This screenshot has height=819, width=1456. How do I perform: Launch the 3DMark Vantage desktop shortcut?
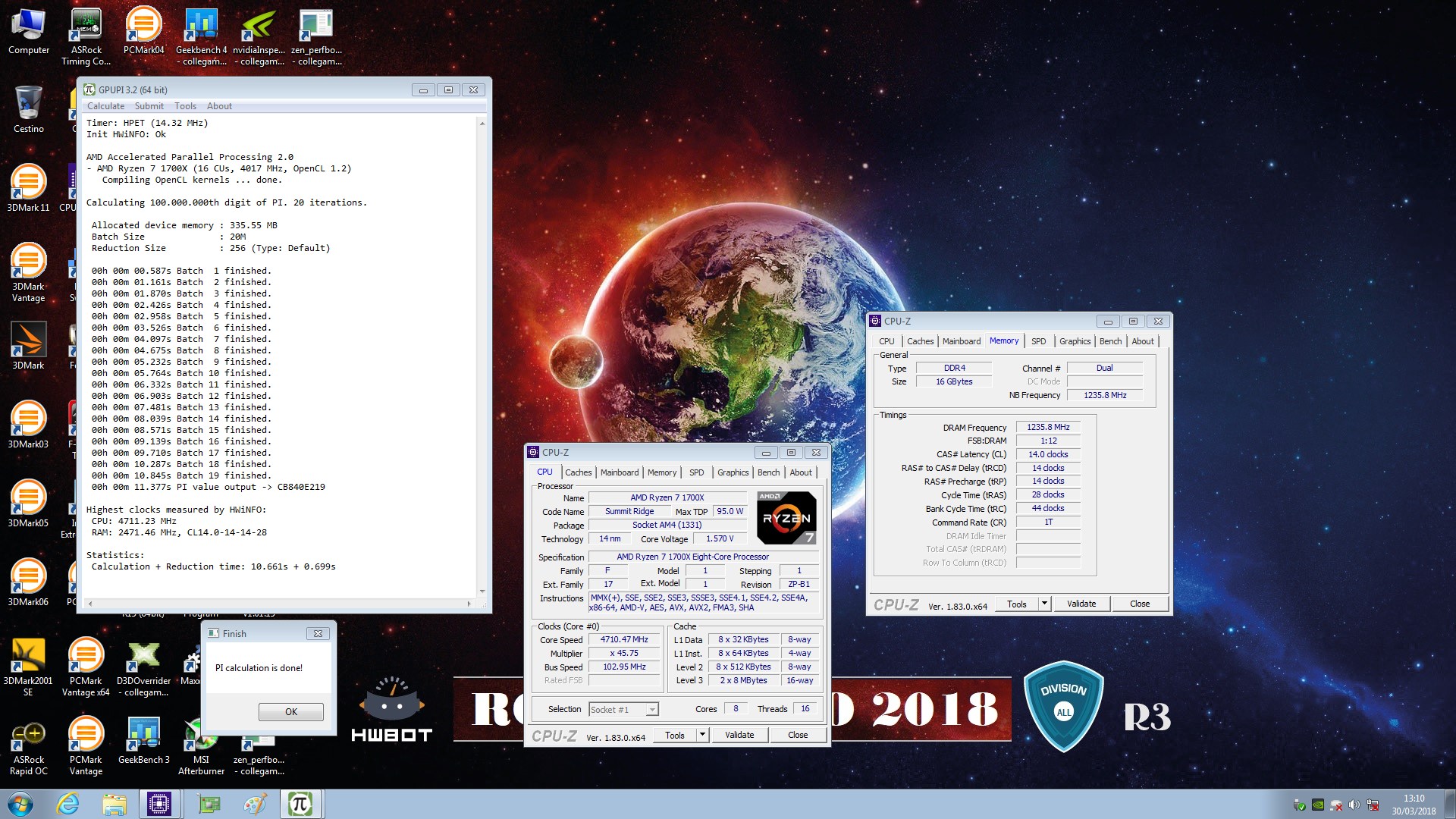[x=29, y=272]
